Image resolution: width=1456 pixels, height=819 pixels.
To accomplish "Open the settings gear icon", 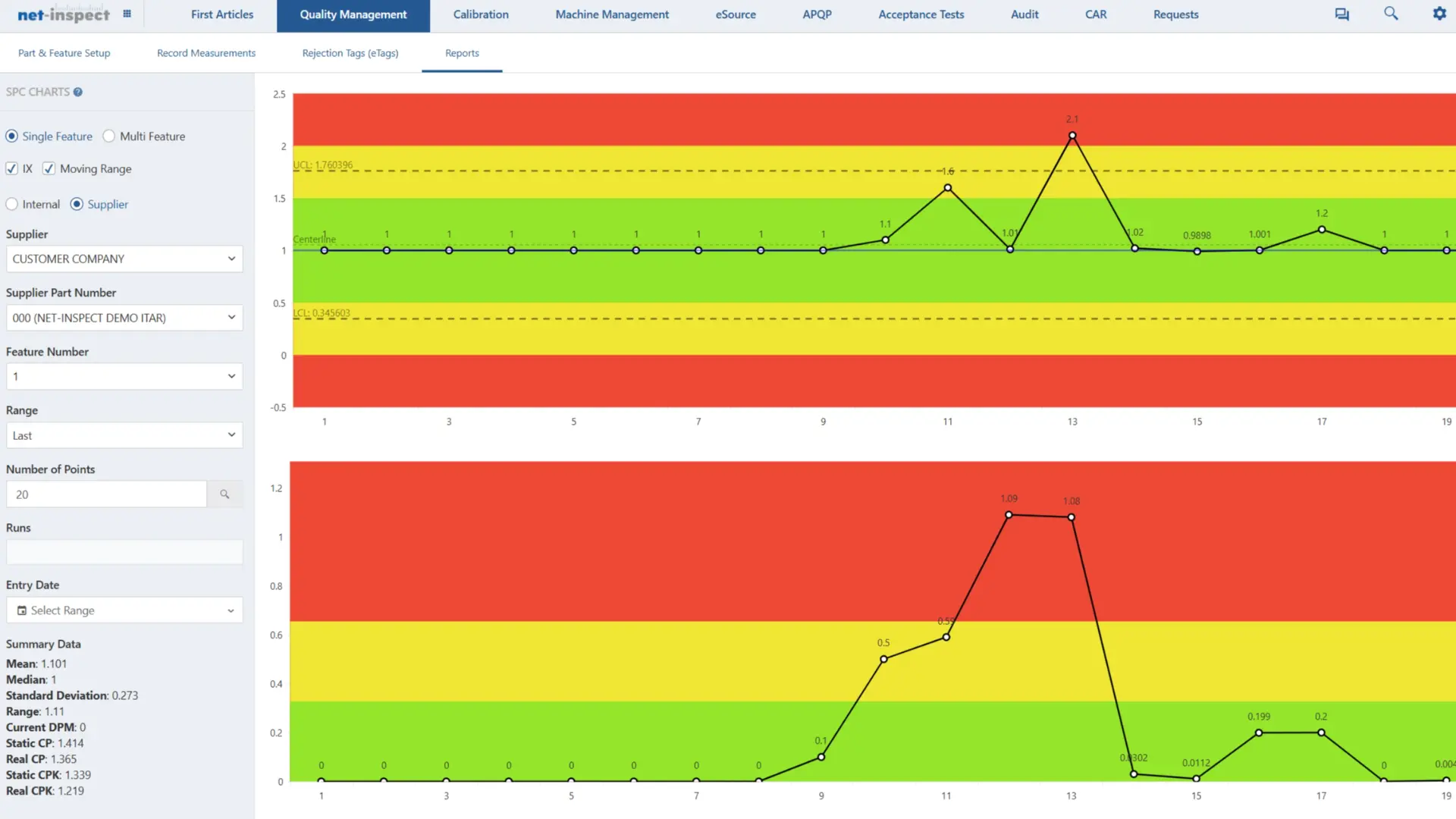I will point(1439,14).
